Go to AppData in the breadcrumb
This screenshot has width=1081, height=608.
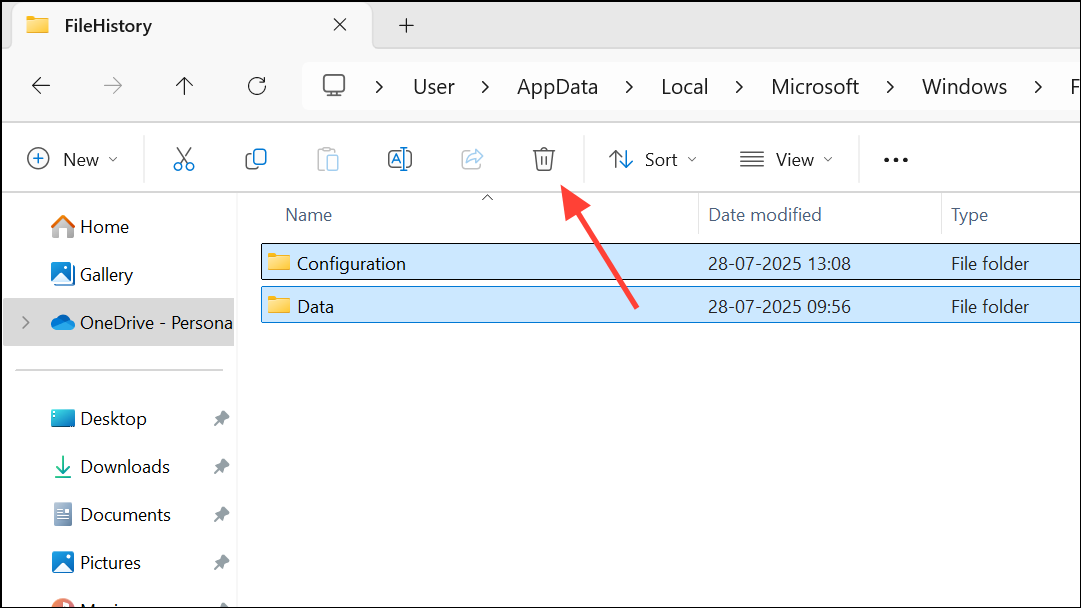pos(557,87)
